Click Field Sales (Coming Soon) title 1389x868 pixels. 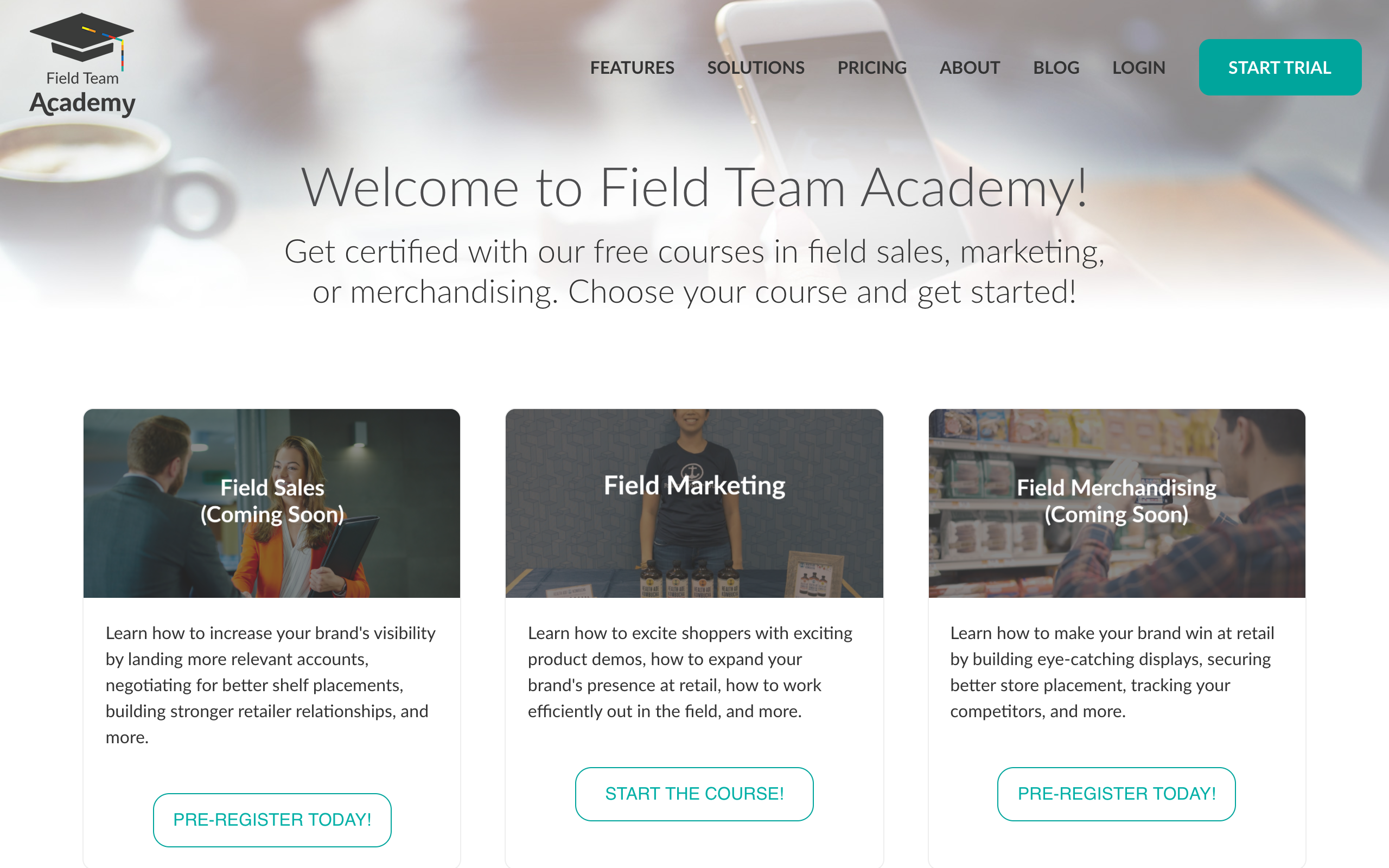272,501
